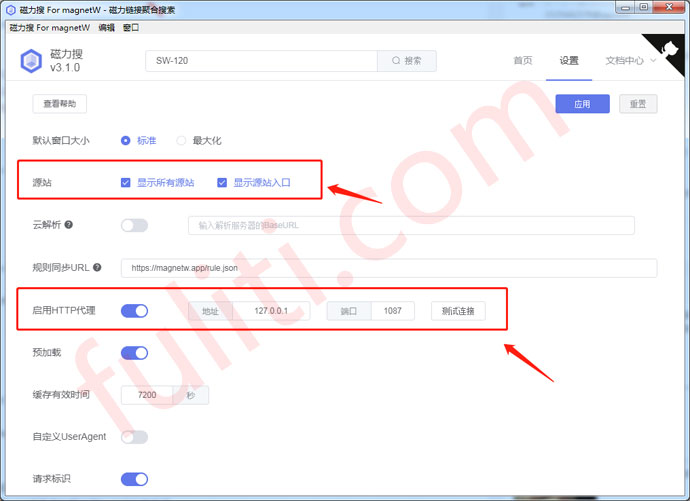Uncheck the 显示源站入口 checkbox
Viewport: 690px width, 501px height.
click(223, 183)
